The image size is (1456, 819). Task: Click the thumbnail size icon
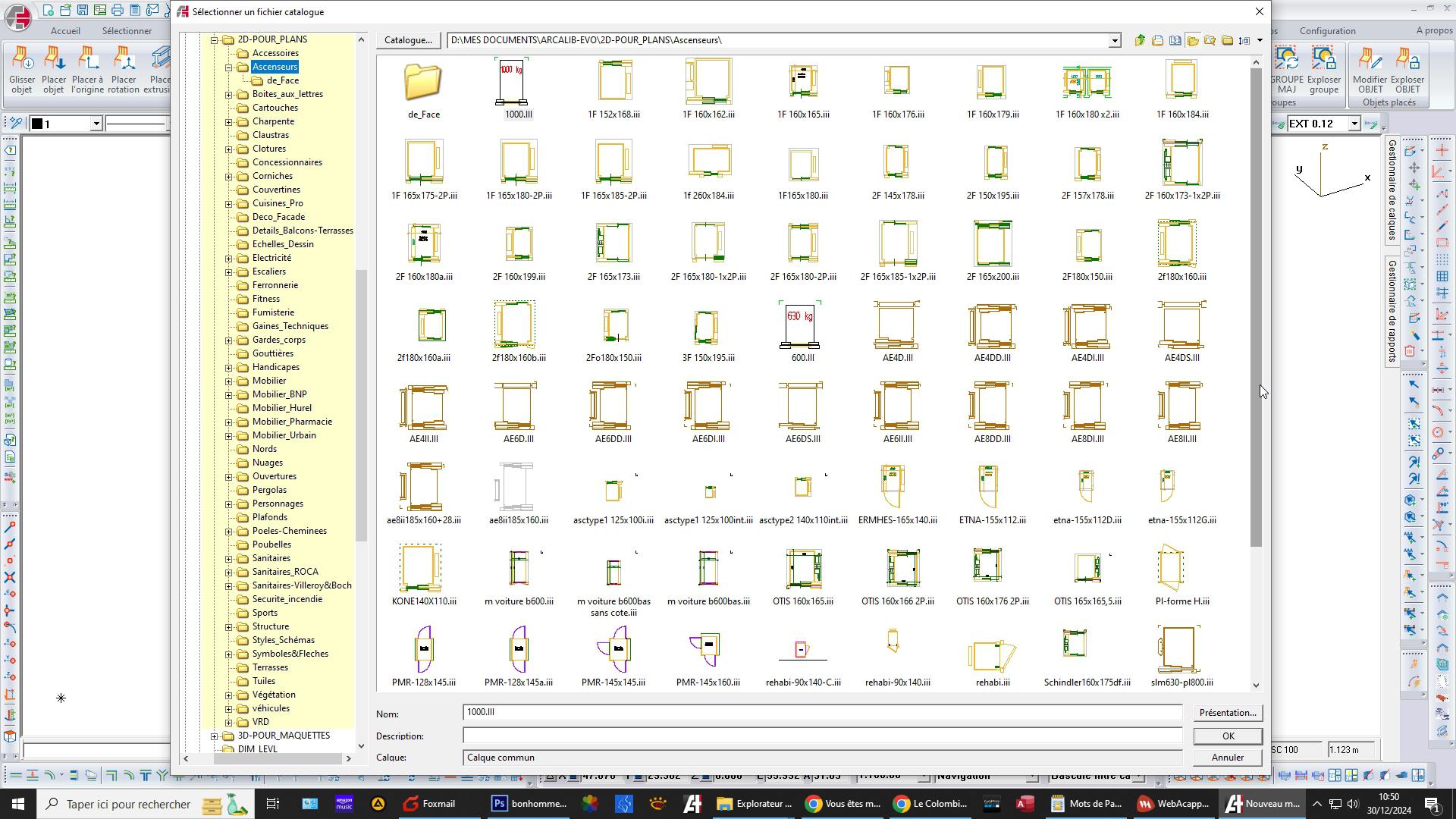[x=1244, y=40]
